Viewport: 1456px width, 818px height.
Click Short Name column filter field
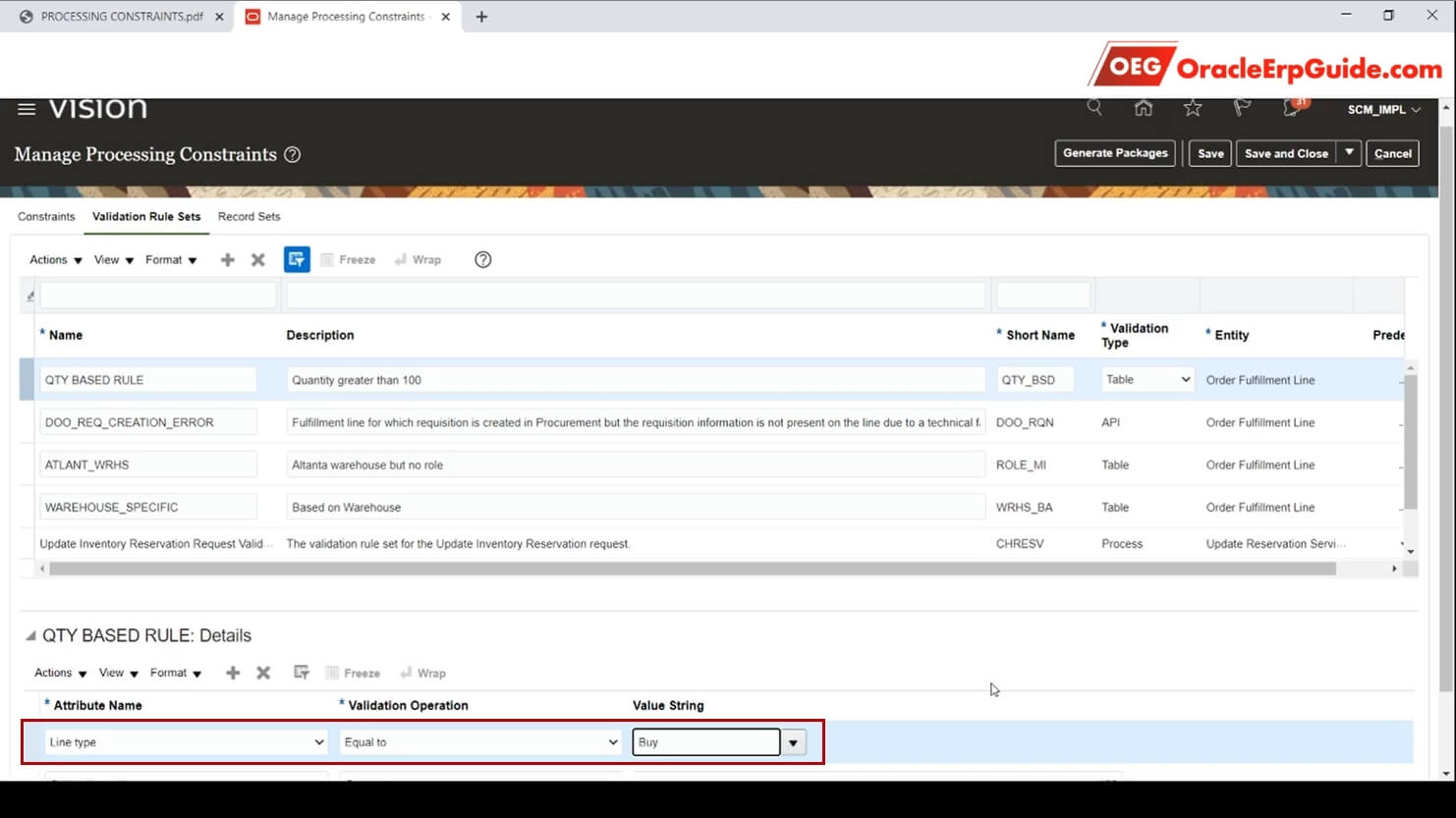(1043, 295)
